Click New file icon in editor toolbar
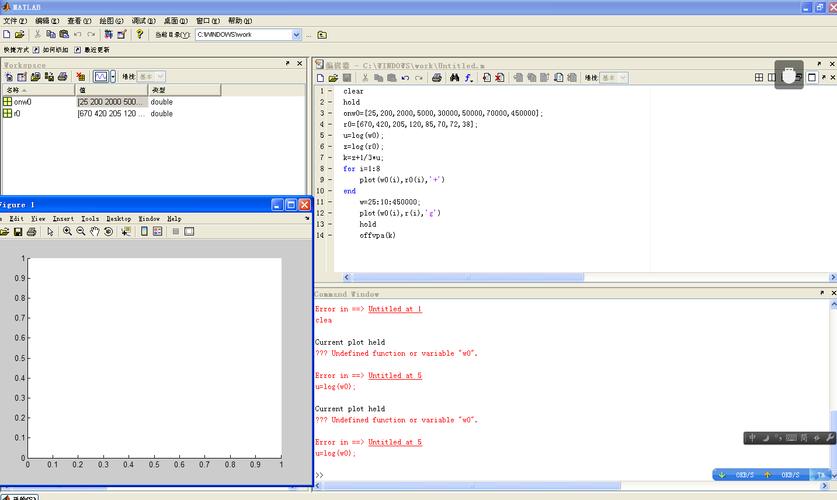837x500 pixels. (320, 77)
